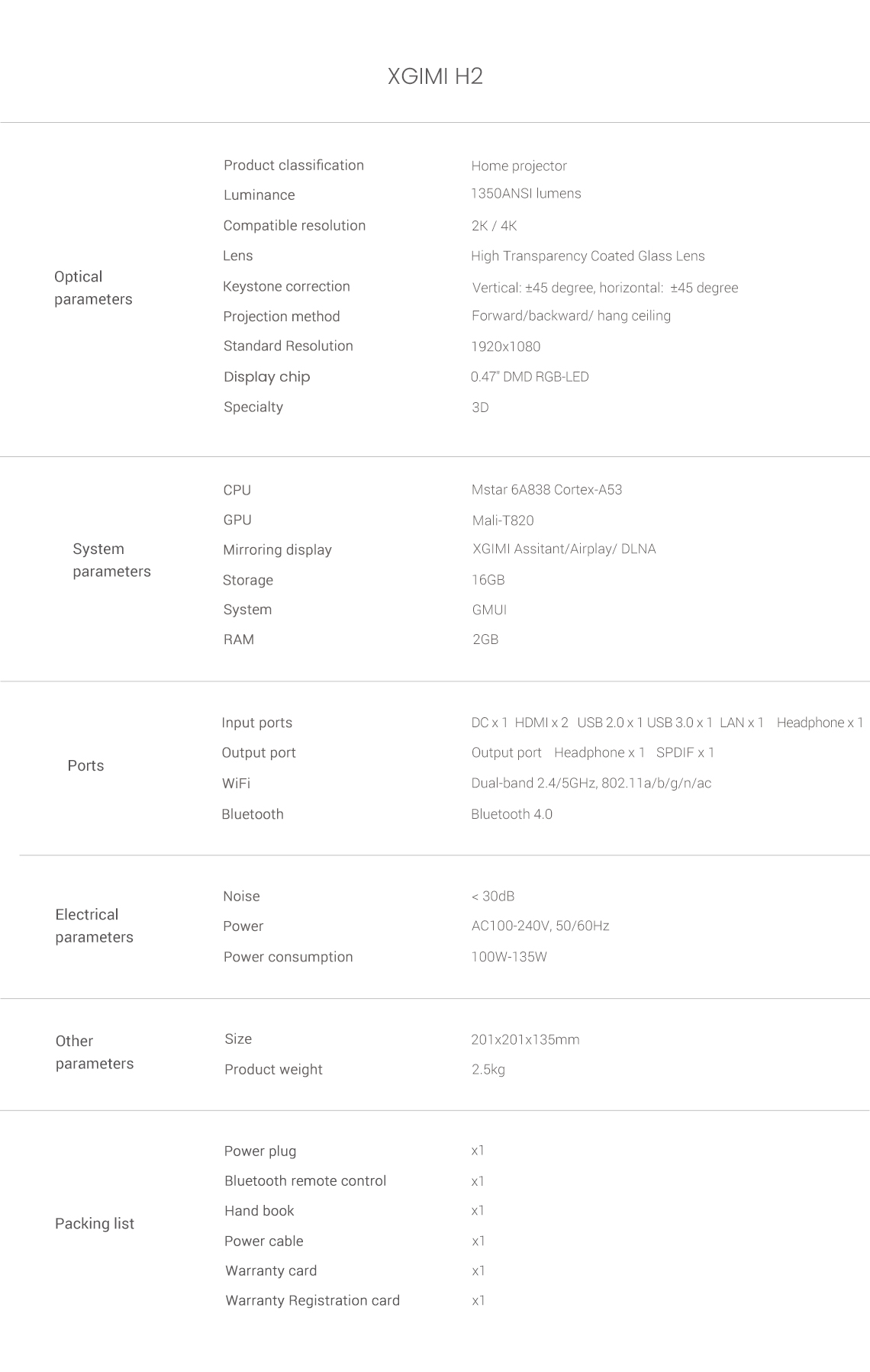Click the Keystone correction label
The image size is (870, 1372).
pyautogui.click(x=286, y=286)
